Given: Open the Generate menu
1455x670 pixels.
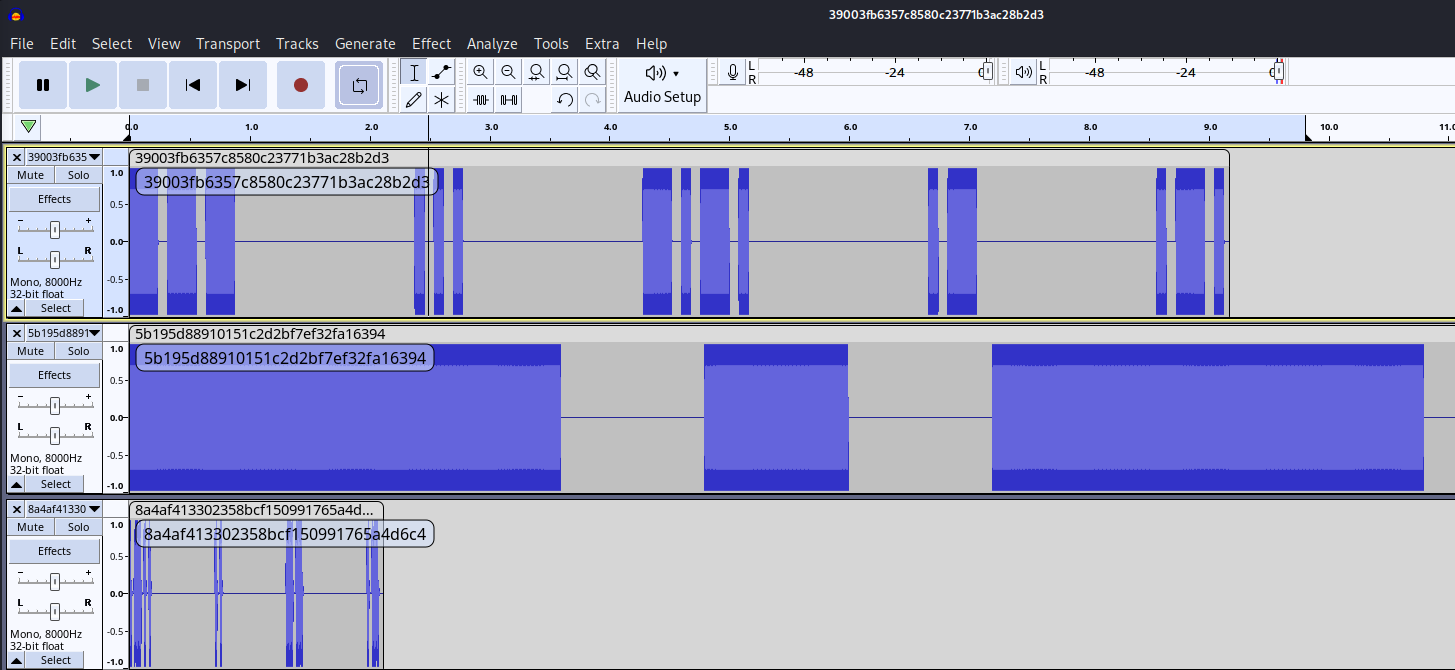Looking at the screenshot, I should pos(365,43).
